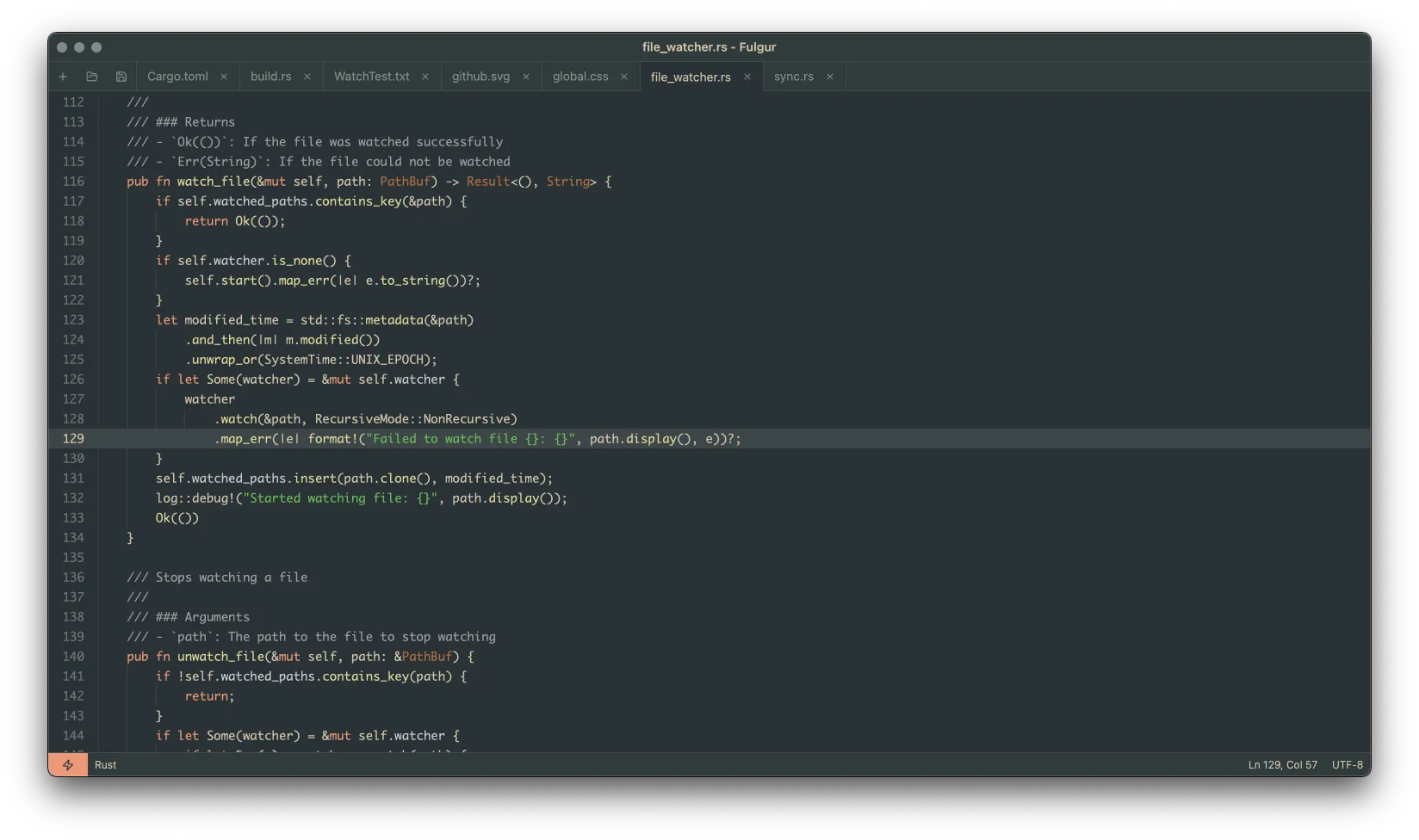Click line number 116 in the gutter
Image resolution: width=1419 pixels, height=840 pixels.
[x=74, y=182]
